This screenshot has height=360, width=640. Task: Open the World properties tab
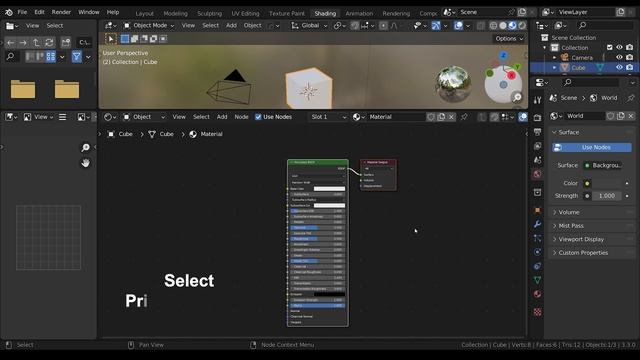click(x=538, y=174)
